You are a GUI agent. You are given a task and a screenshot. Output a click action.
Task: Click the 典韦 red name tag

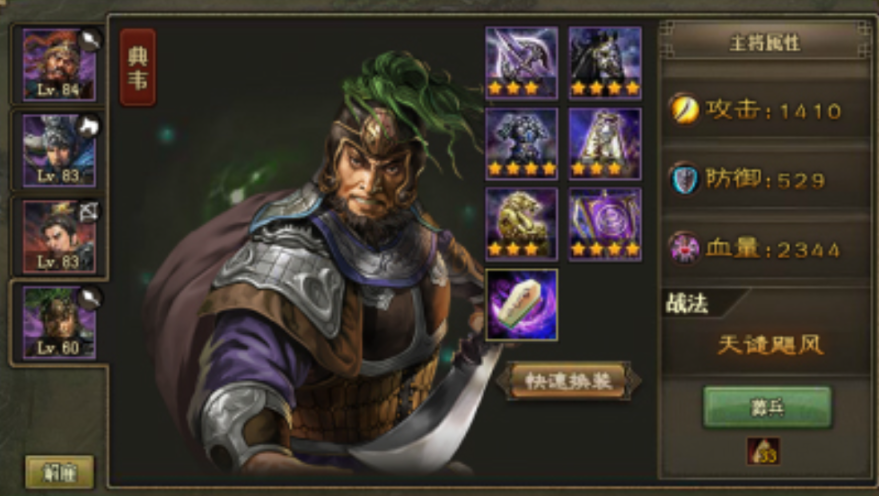click(x=138, y=67)
